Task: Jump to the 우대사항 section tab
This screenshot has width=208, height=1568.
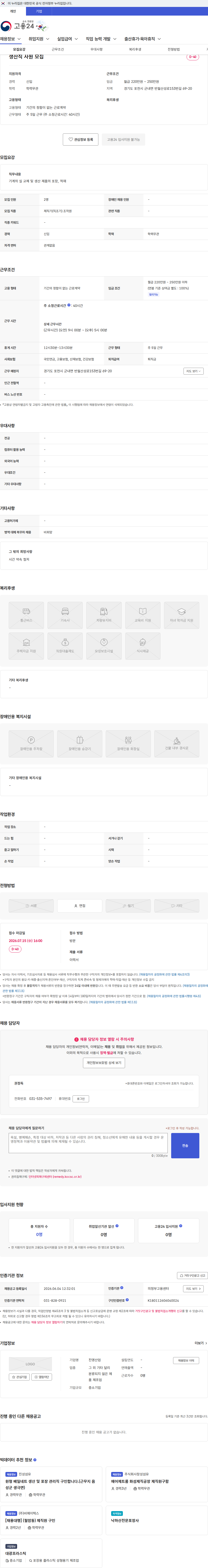Action: coord(96,49)
